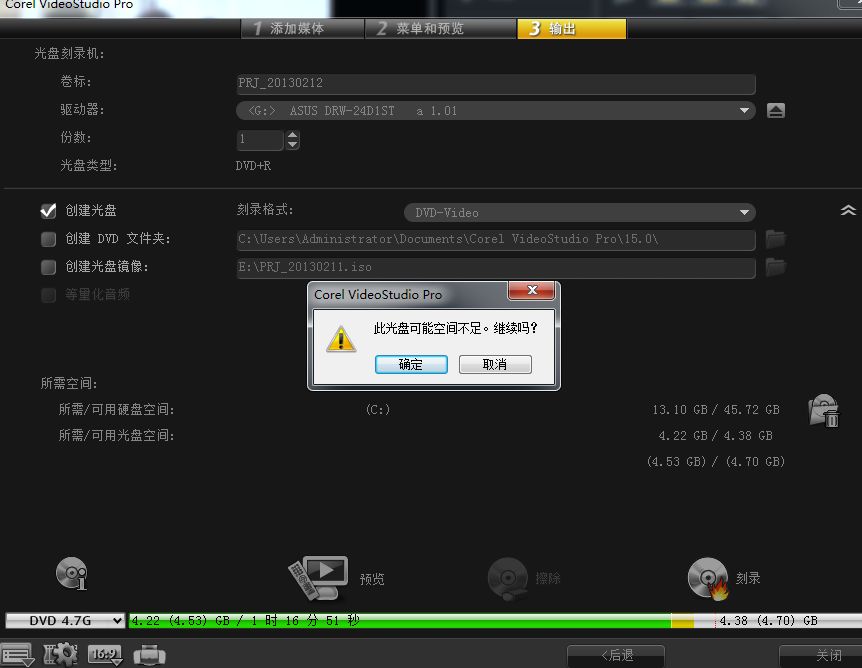Browse folder for disc image path
This screenshot has height=668, width=862.
point(776,267)
